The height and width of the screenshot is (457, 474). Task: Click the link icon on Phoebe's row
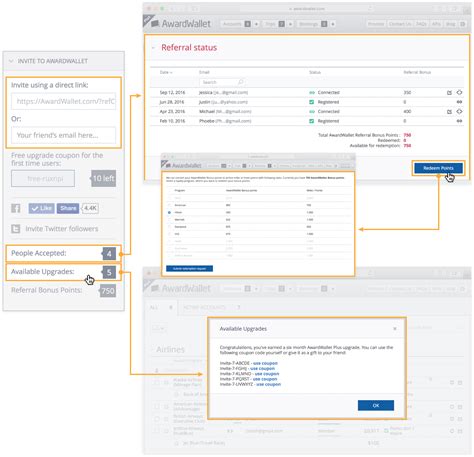pyautogui.click(x=459, y=121)
